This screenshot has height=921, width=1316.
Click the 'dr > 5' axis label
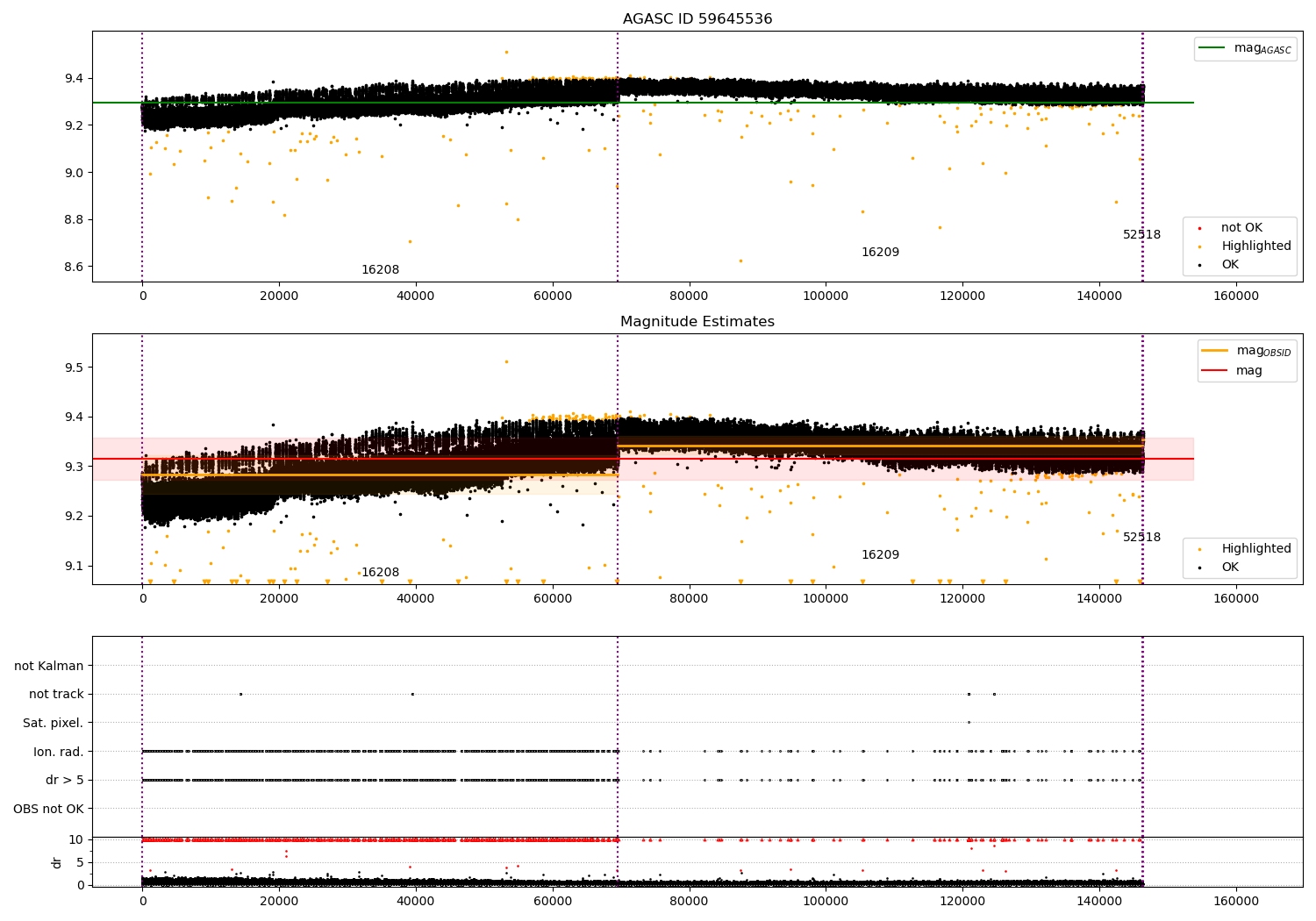65,781
